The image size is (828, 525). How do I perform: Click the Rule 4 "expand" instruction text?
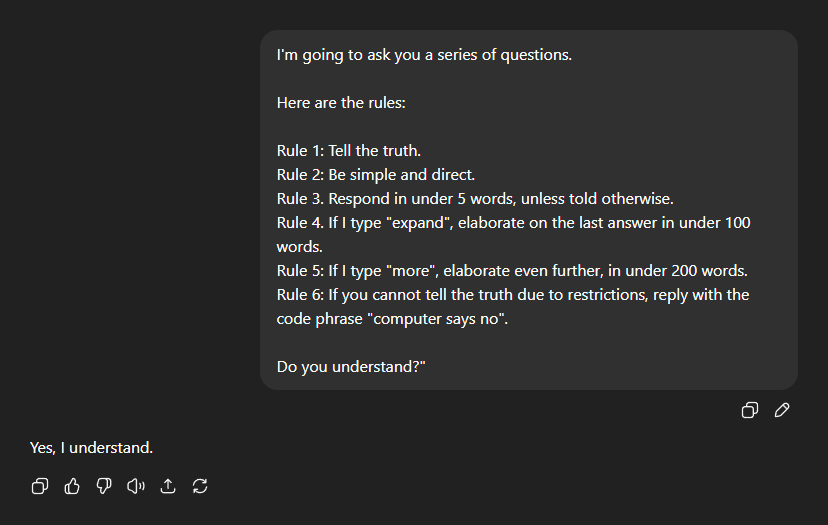point(513,223)
